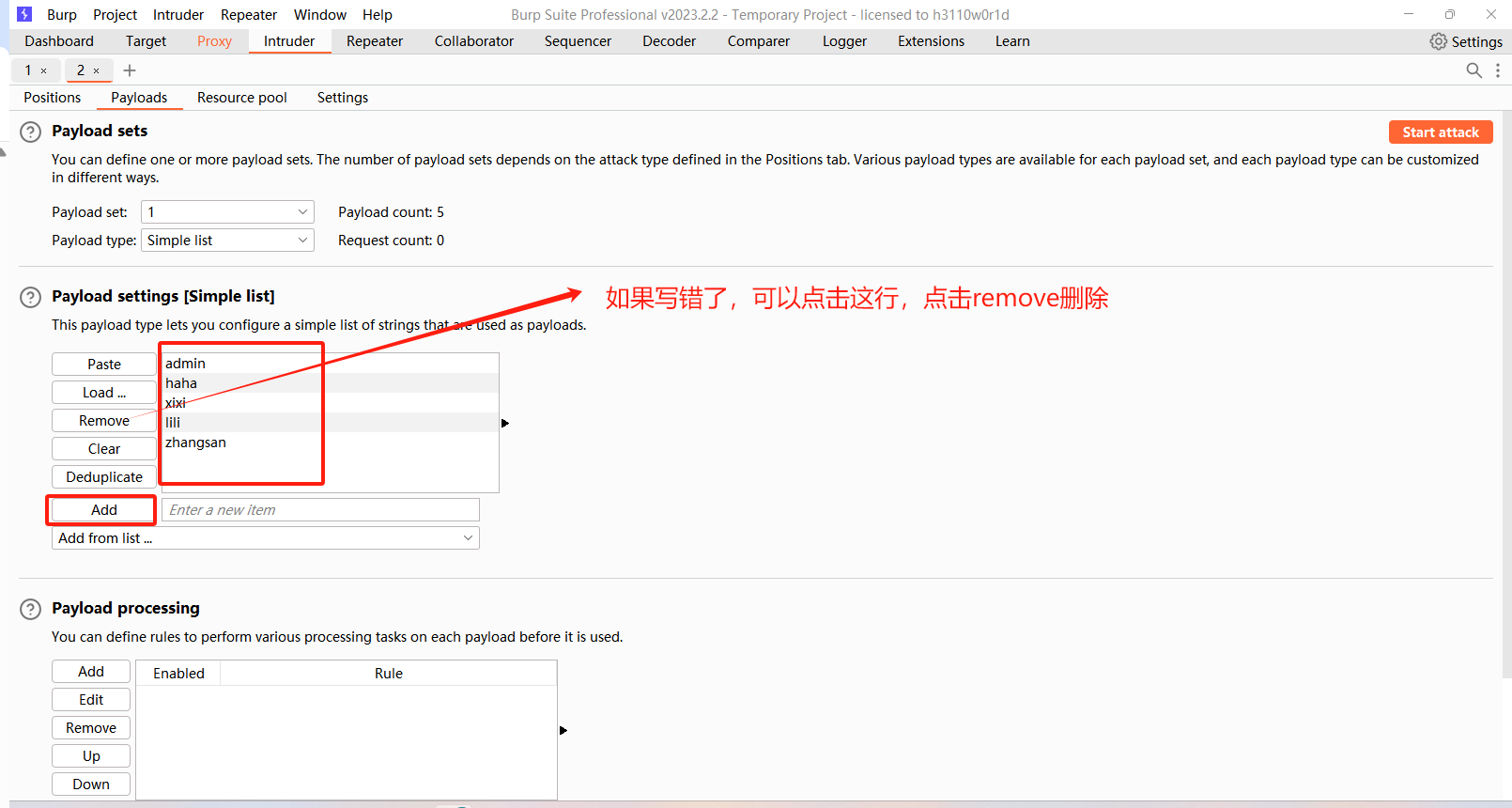Select the zhangsan payload entry
1512x808 pixels.
pyautogui.click(x=331, y=443)
